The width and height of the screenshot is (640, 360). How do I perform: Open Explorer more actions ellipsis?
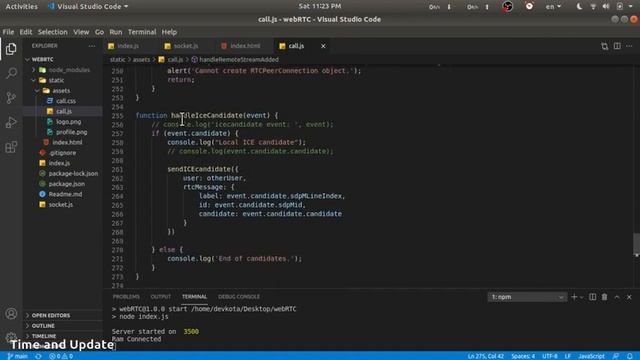[92, 46]
